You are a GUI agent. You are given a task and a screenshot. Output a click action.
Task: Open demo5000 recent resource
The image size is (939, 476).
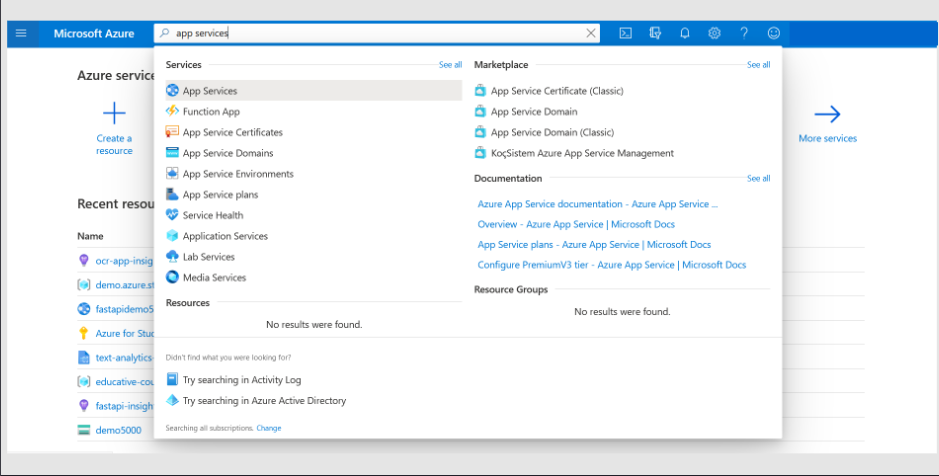pos(118,430)
